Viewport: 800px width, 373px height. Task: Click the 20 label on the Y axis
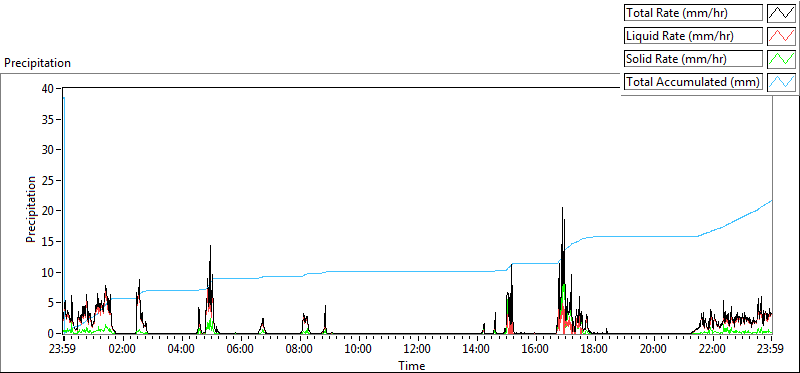(47, 211)
